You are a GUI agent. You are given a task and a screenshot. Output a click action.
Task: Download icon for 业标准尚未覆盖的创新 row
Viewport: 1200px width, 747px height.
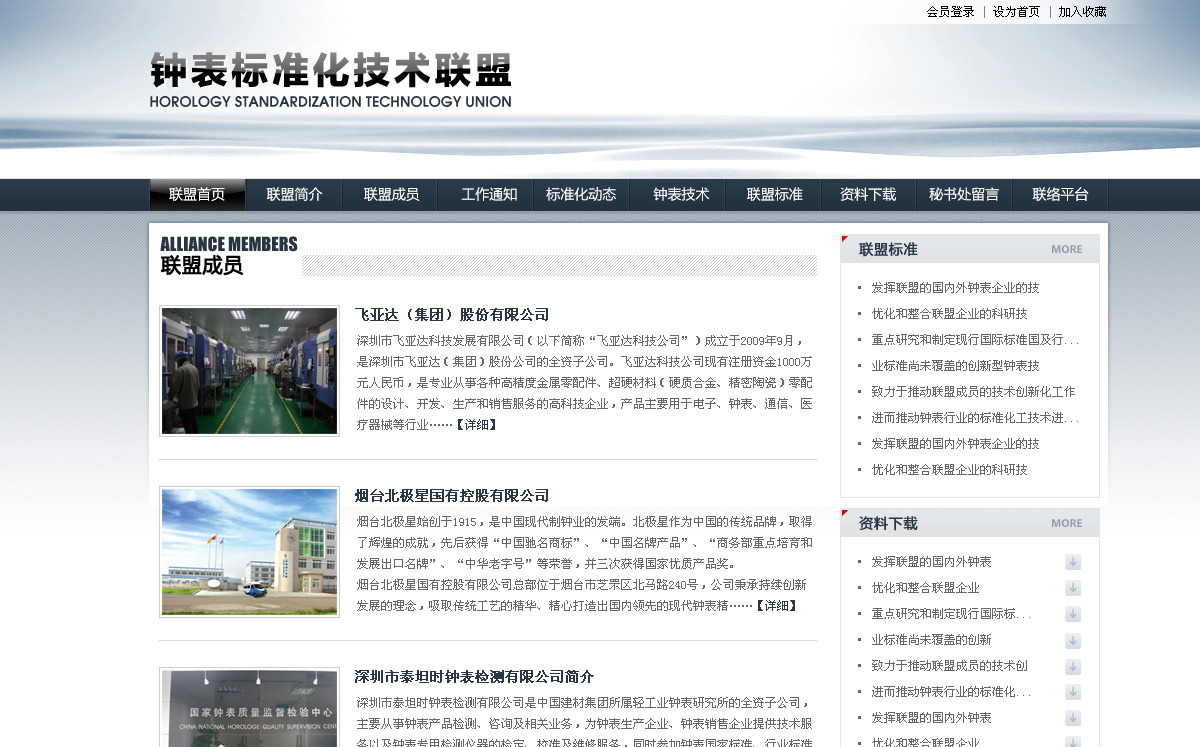1073,640
